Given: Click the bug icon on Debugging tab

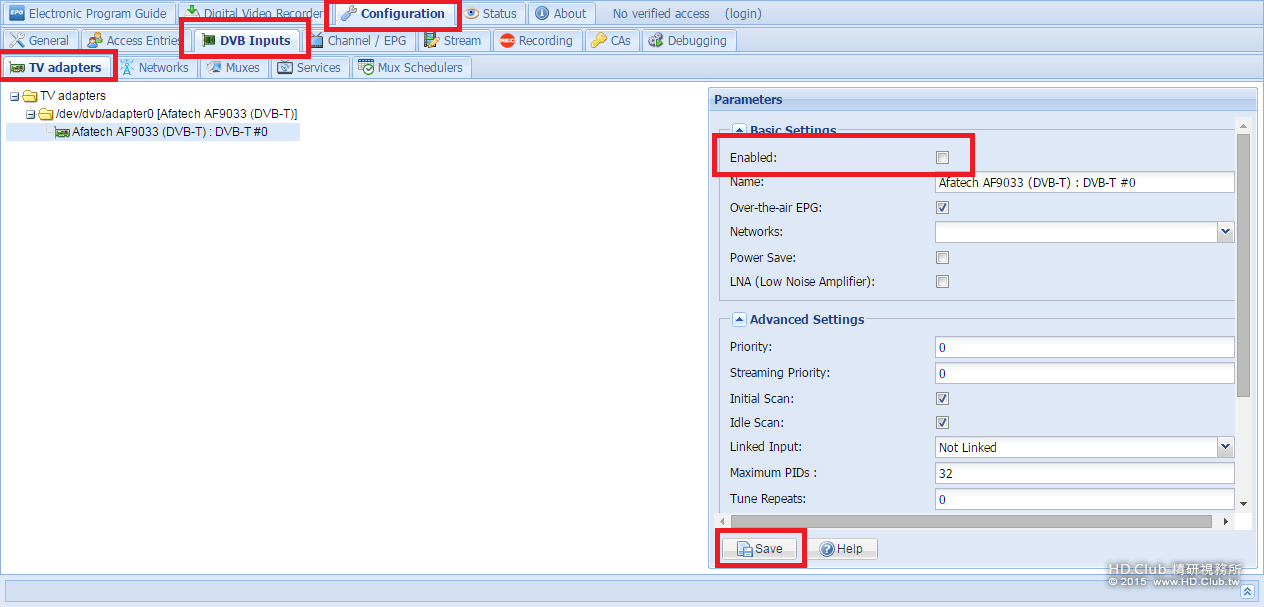Looking at the screenshot, I should tap(656, 41).
